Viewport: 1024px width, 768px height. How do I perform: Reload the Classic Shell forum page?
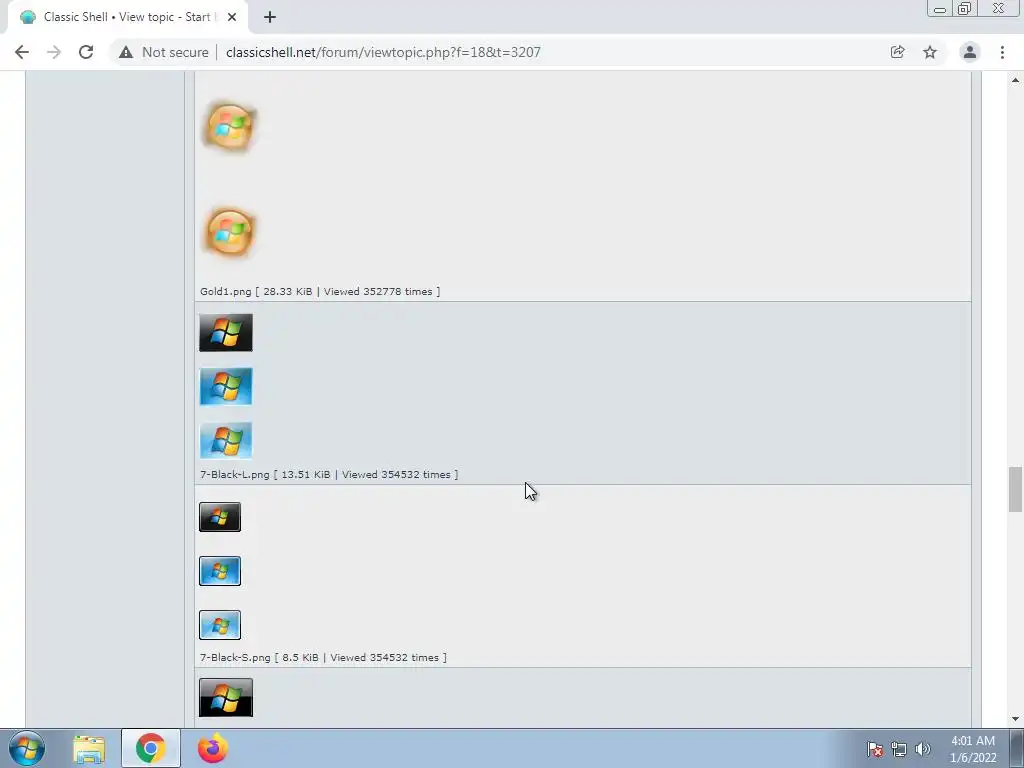pyautogui.click(x=86, y=52)
